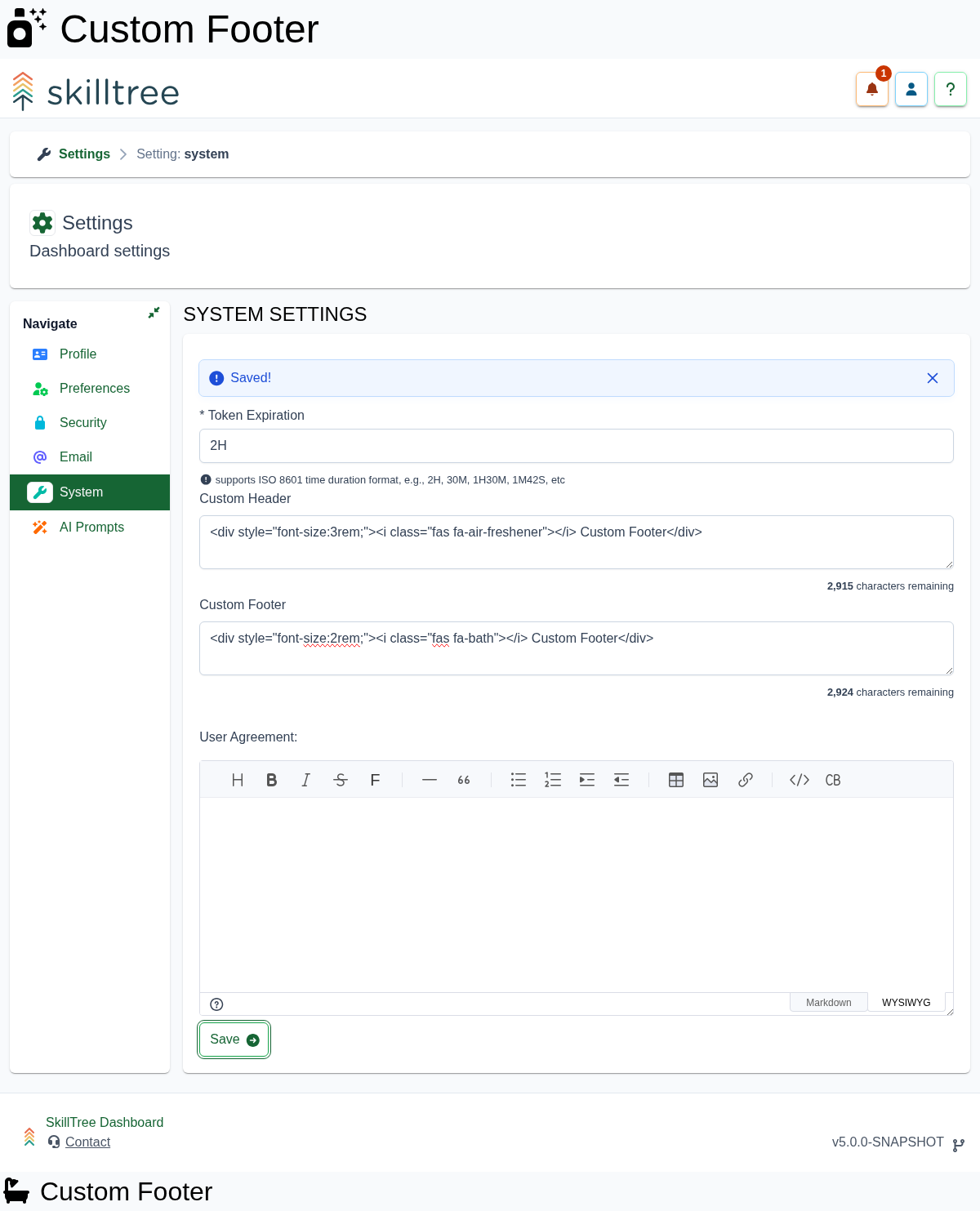The image size is (980, 1211).
Task: Open the user account menu
Action: pyautogui.click(x=911, y=89)
